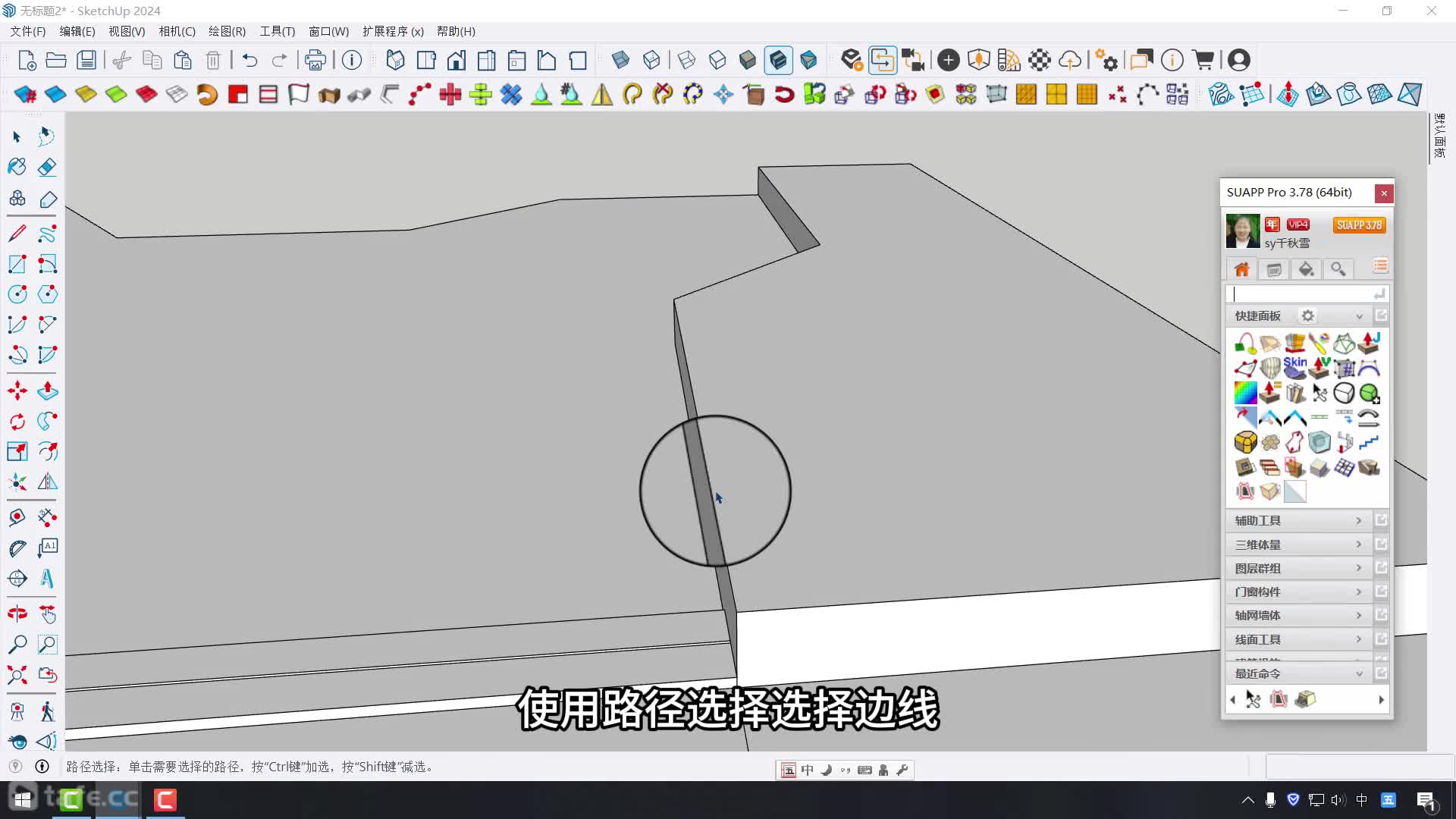Image resolution: width=1456 pixels, height=819 pixels.
Task: Expand the 默认面板 tray on right edge
Action: pos(1439,136)
